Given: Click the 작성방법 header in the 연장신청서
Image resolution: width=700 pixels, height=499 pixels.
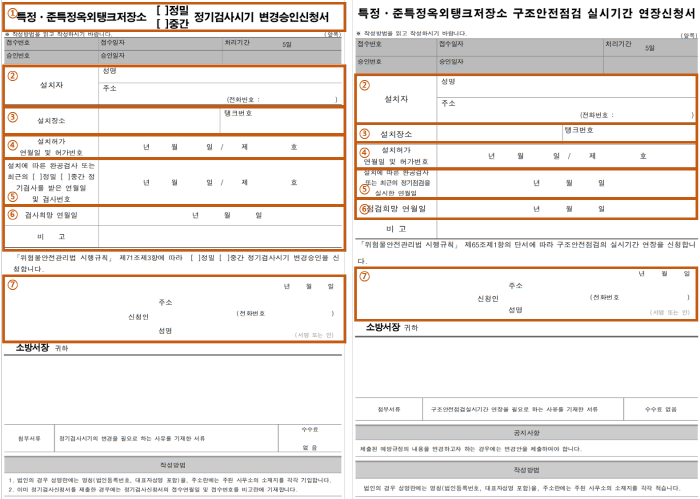Looking at the screenshot, I should point(526,470).
